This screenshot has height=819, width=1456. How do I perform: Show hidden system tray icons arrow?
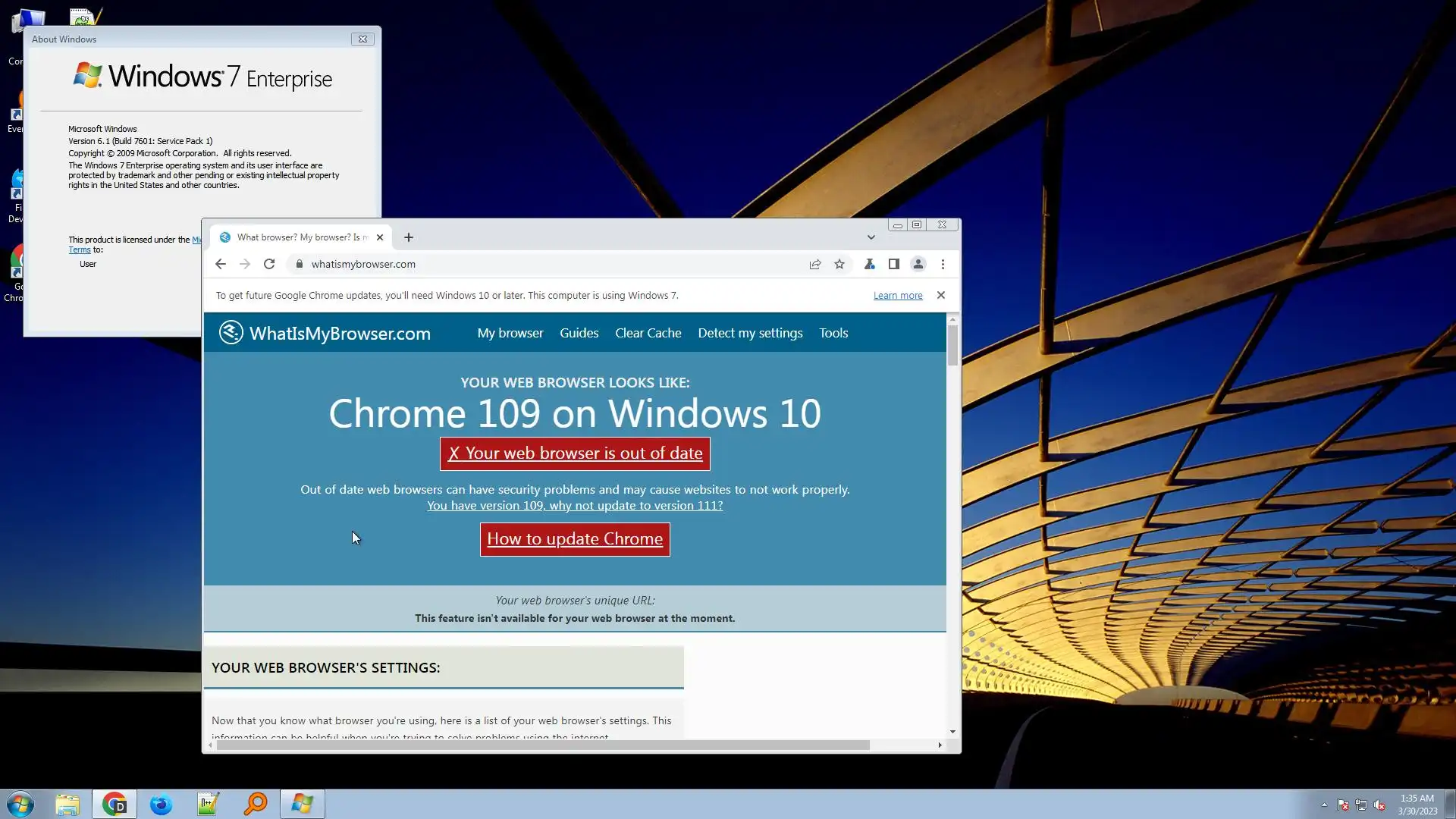(x=1324, y=805)
